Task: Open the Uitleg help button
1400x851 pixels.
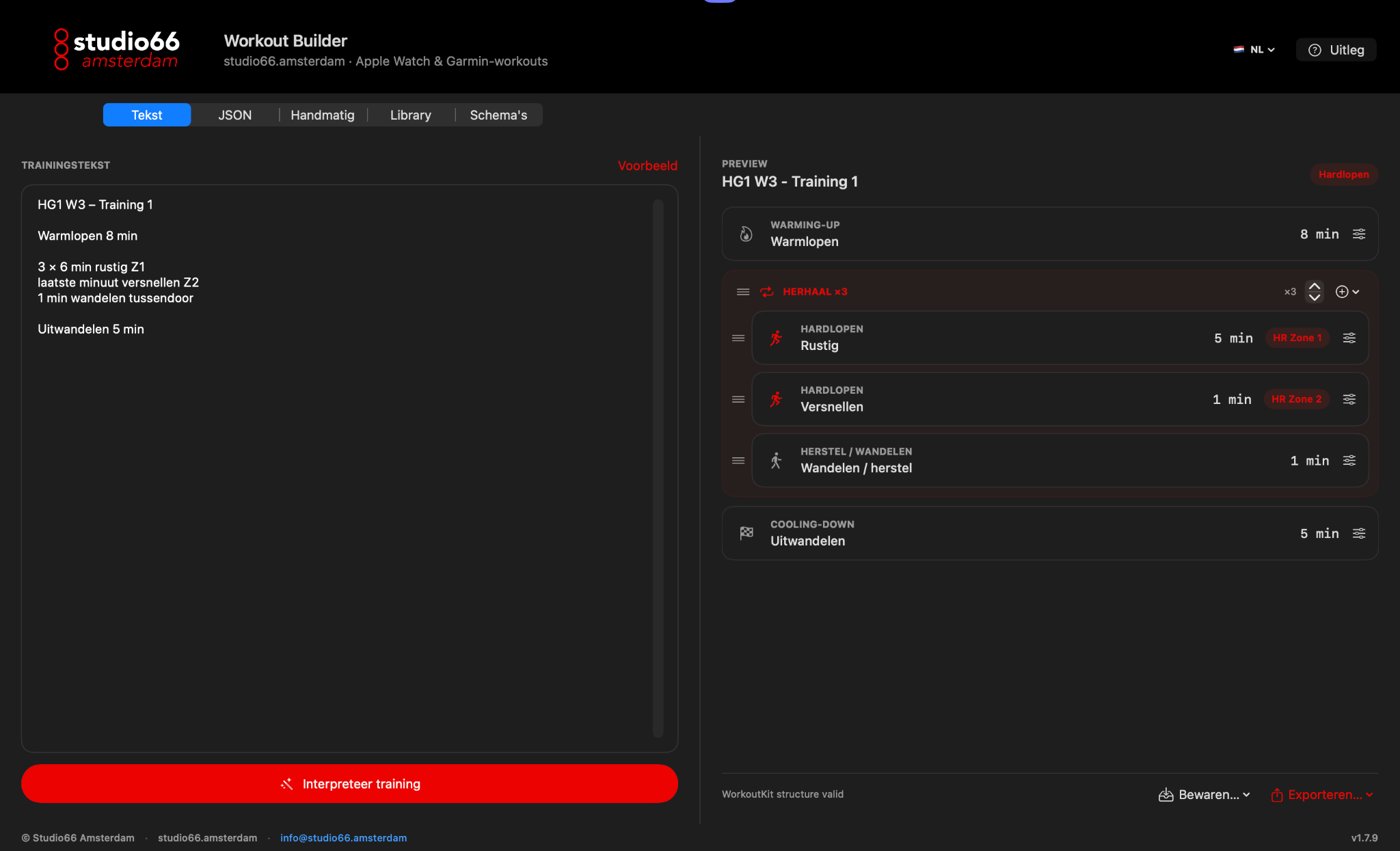Action: coord(1336,49)
